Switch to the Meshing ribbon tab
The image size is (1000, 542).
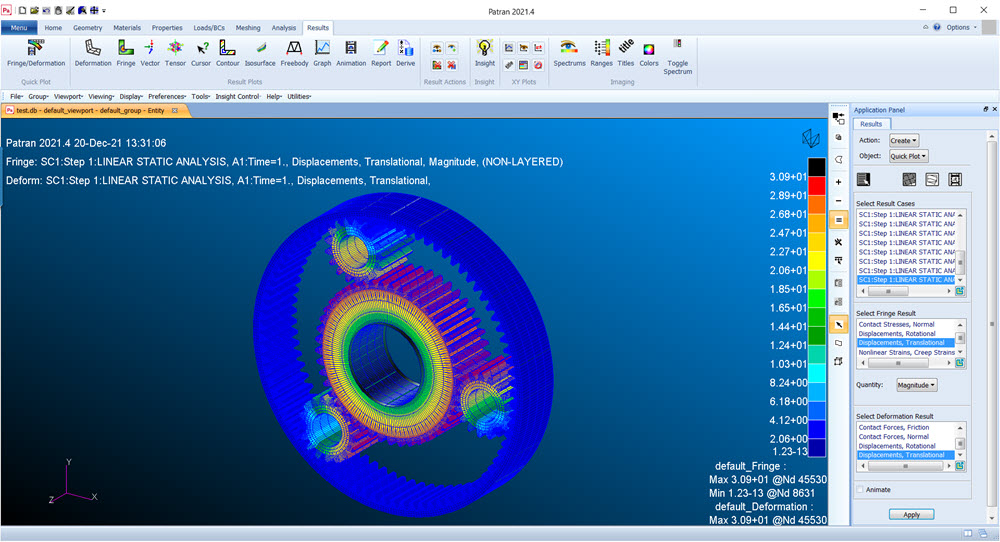(247, 28)
